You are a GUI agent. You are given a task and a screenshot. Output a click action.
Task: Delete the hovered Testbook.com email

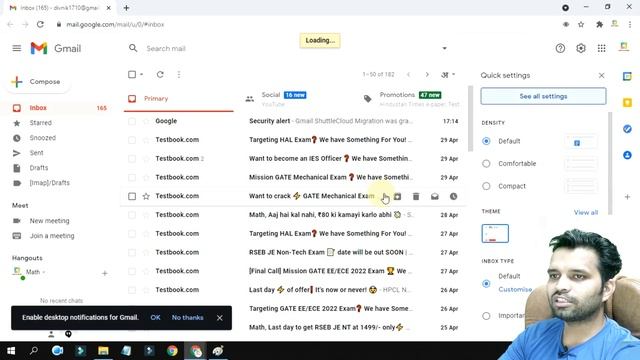point(416,196)
